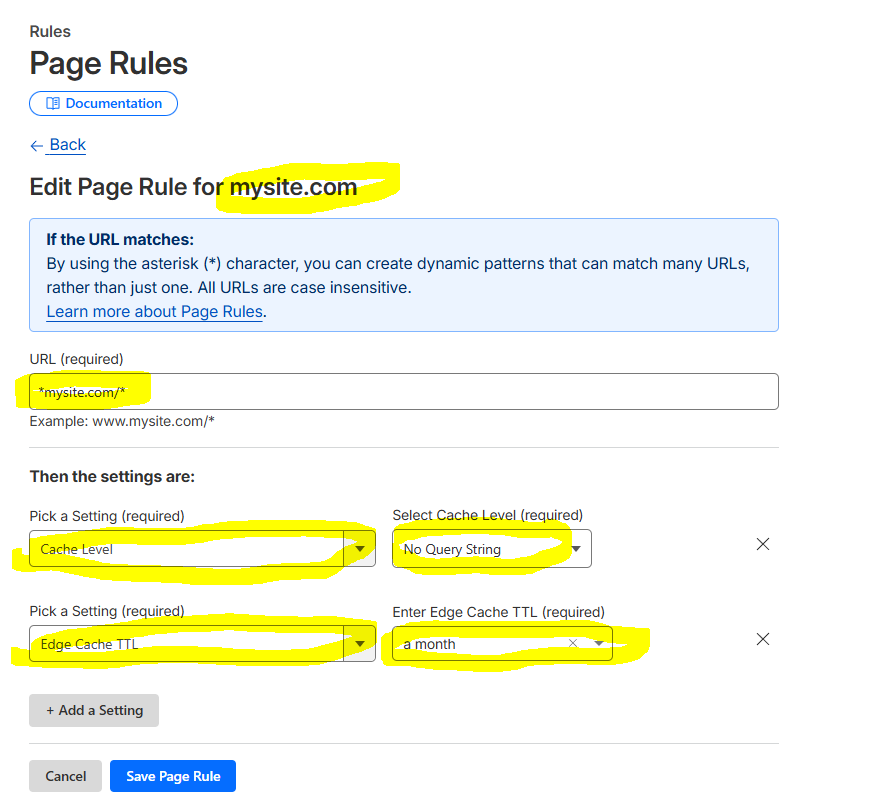Expand the 'a month' TTL selector
The image size is (881, 811).
[x=480, y=644]
